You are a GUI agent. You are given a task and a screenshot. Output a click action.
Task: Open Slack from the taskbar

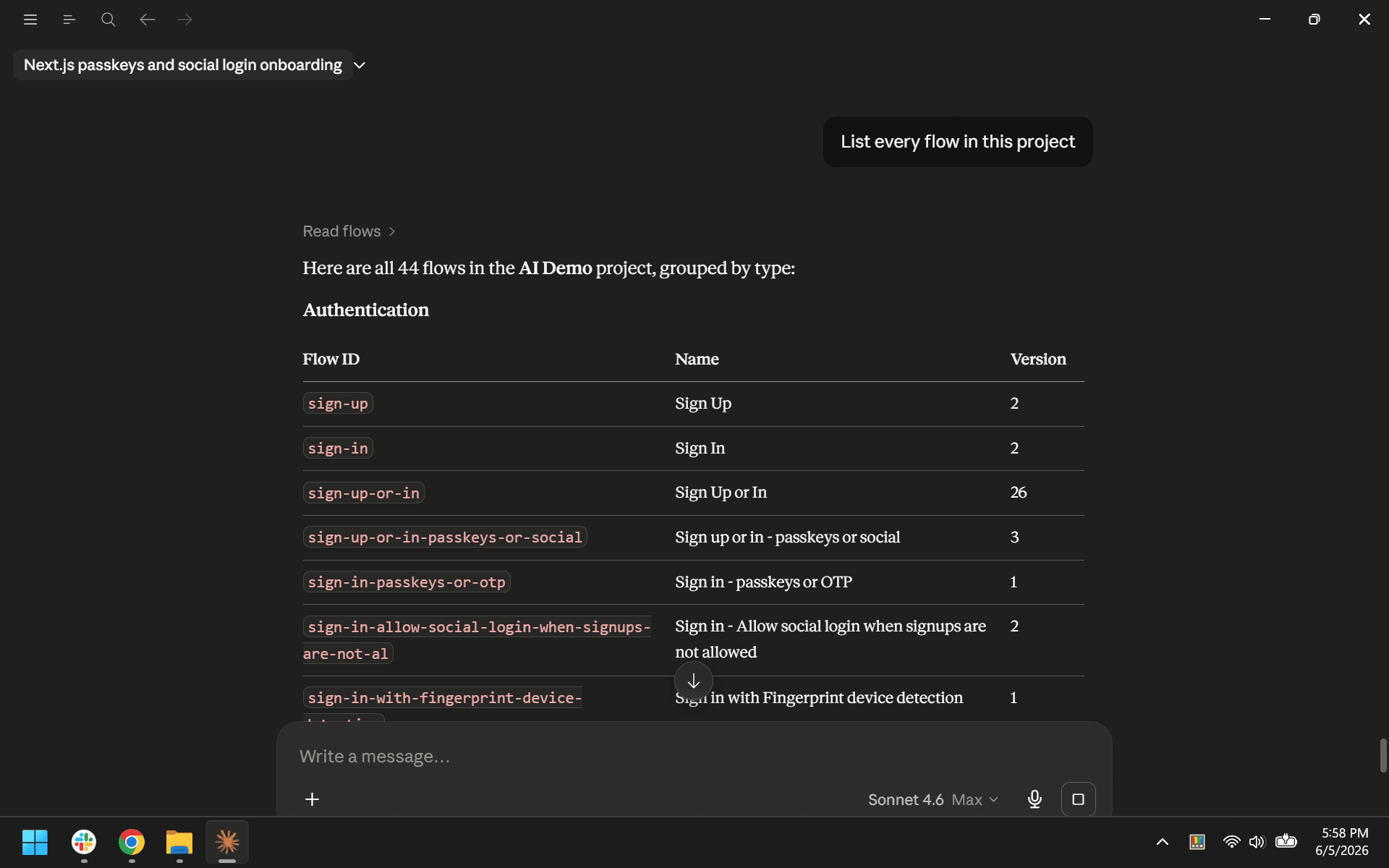click(x=84, y=842)
